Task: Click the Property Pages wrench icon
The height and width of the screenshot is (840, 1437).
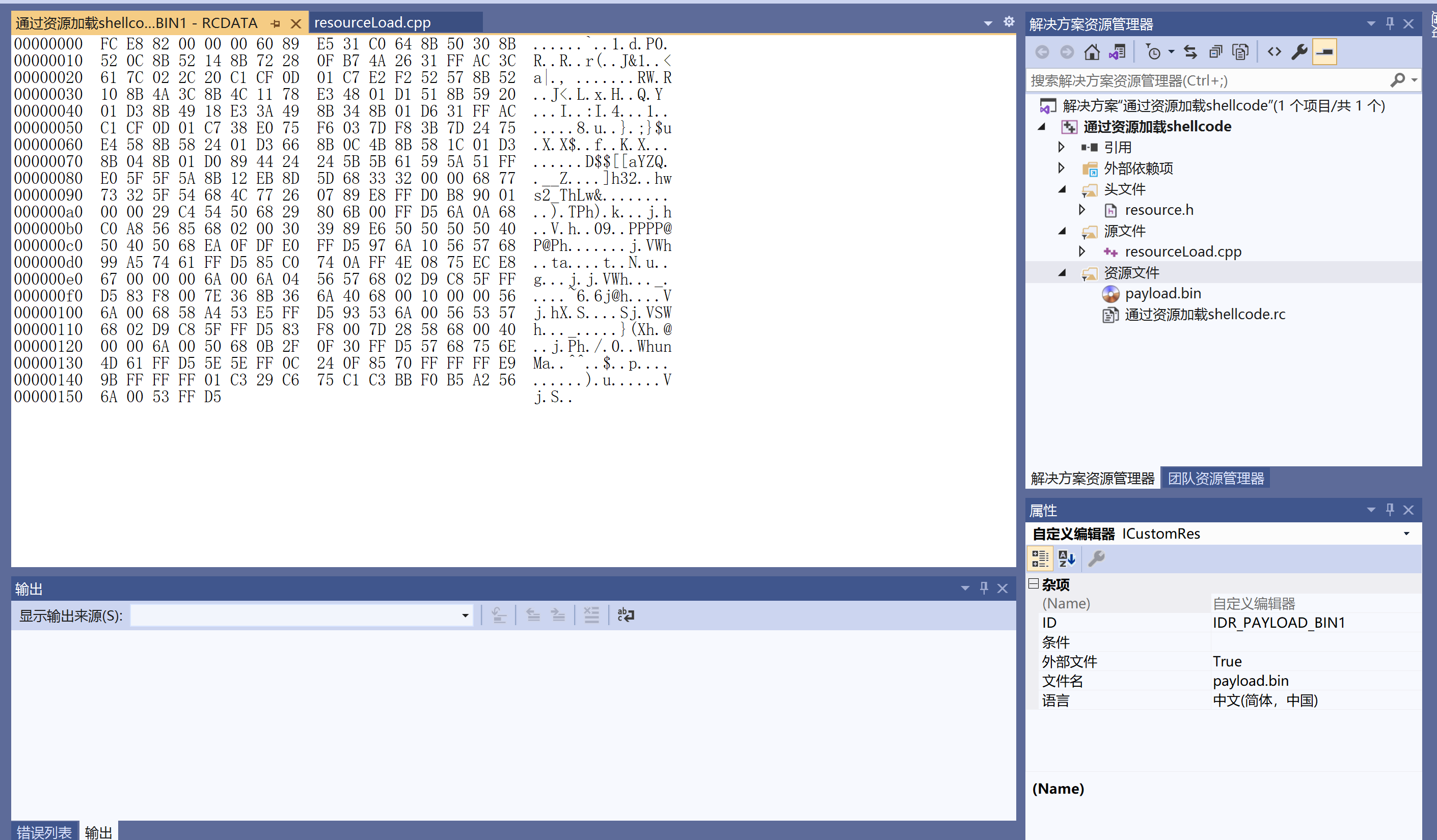Action: (1096, 558)
